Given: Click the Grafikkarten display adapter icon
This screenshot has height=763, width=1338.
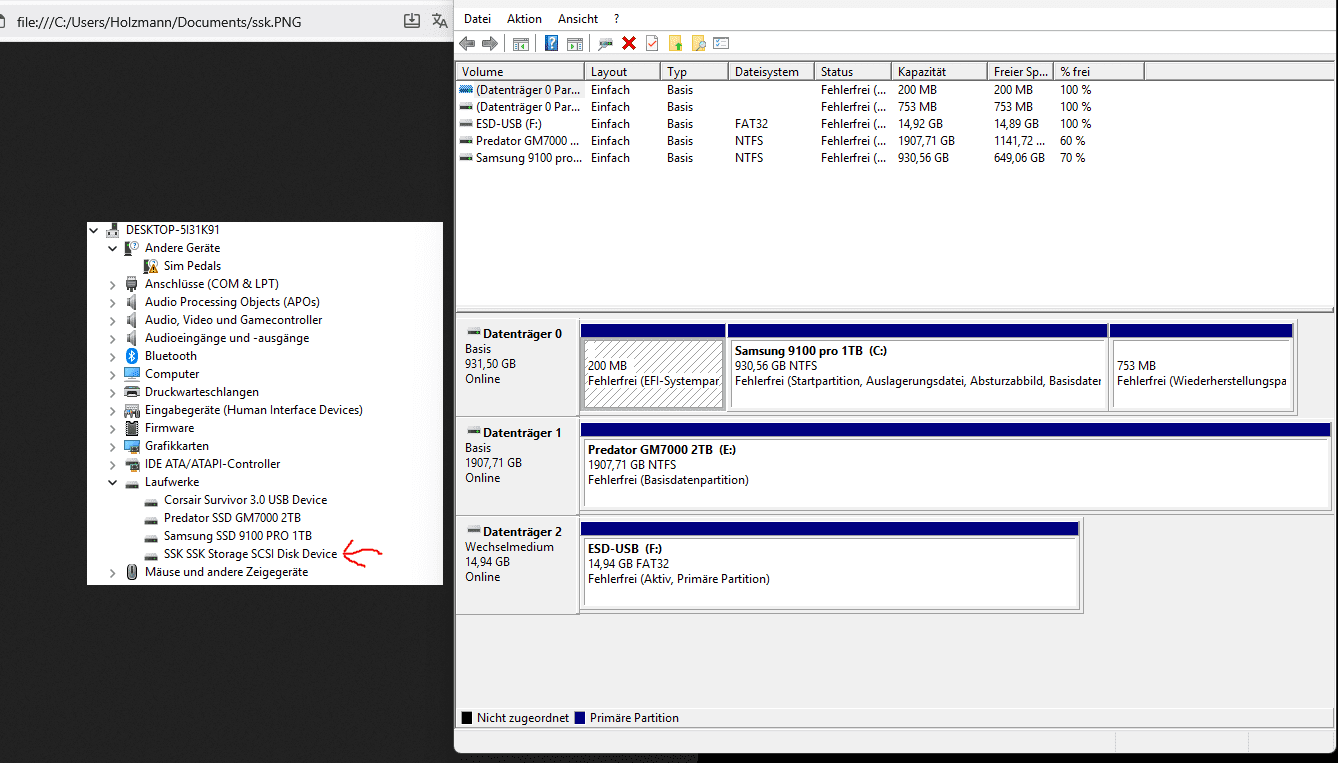Looking at the screenshot, I should 132,446.
